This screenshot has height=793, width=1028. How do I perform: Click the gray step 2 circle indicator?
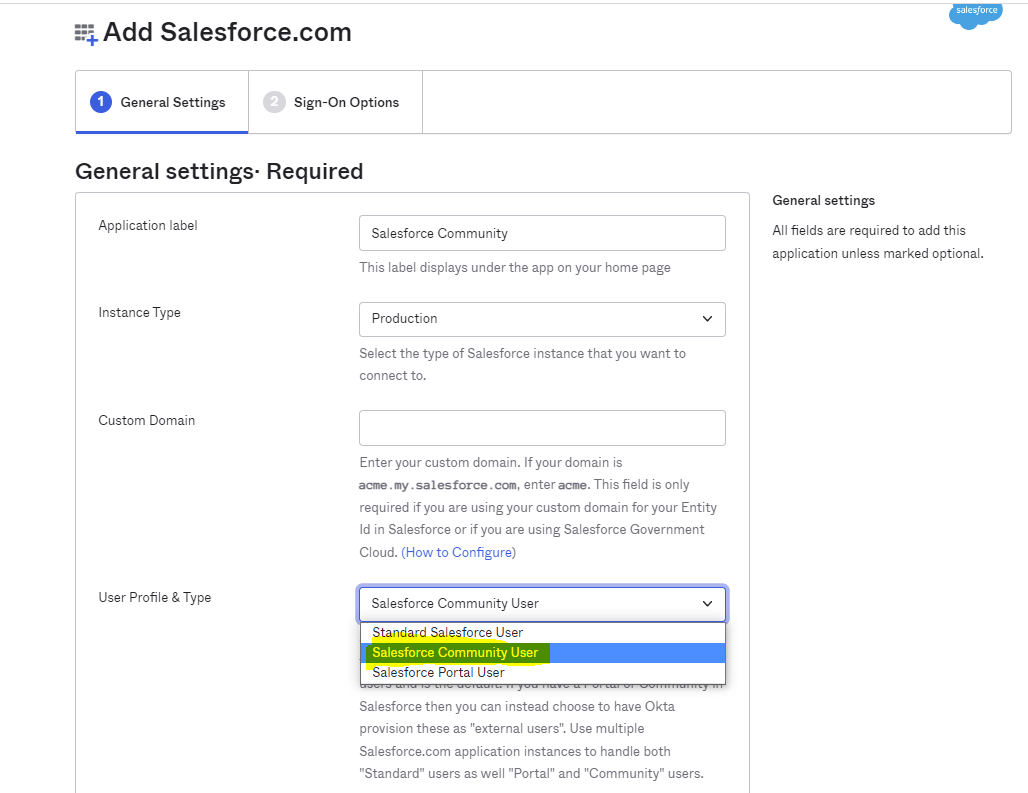click(x=274, y=101)
